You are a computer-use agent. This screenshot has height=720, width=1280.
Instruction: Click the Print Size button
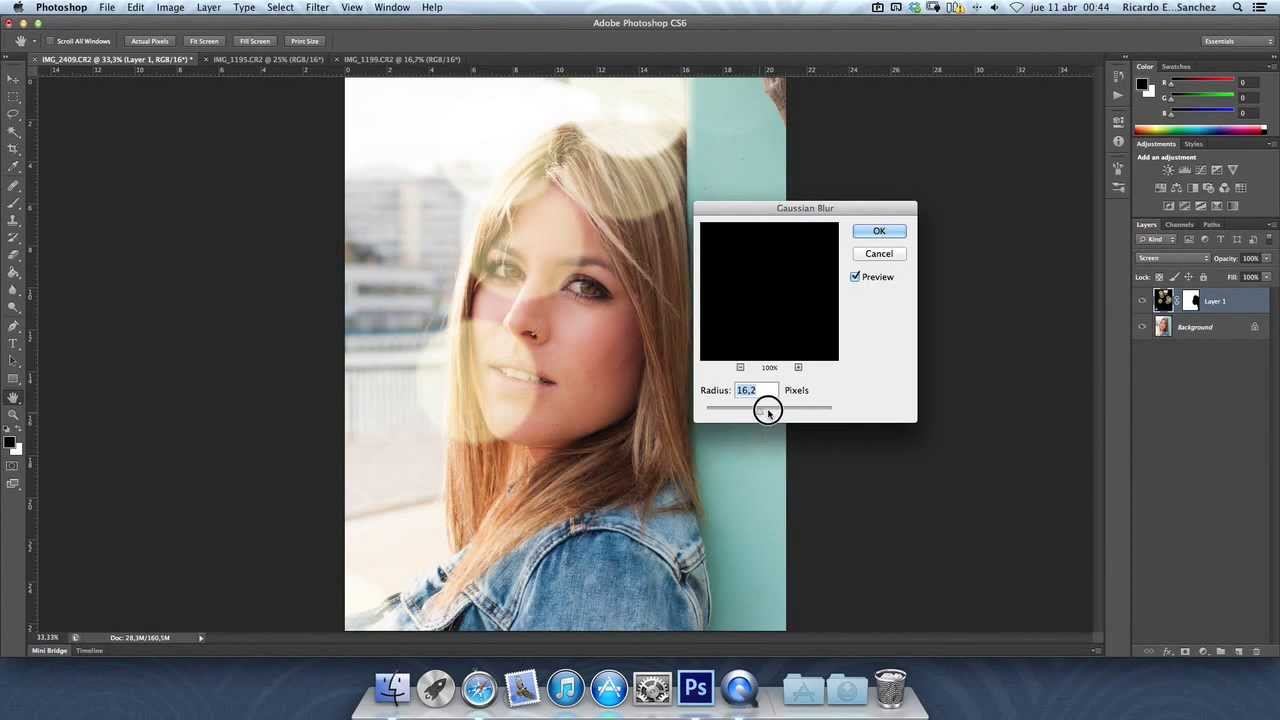pos(304,41)
